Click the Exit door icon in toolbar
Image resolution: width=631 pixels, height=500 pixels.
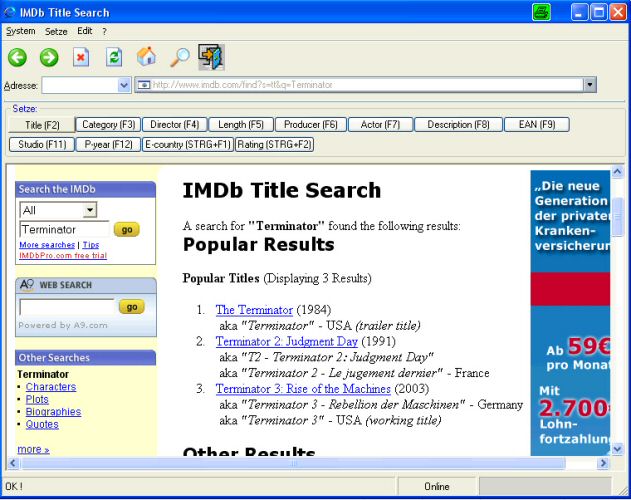pos(211,57)
